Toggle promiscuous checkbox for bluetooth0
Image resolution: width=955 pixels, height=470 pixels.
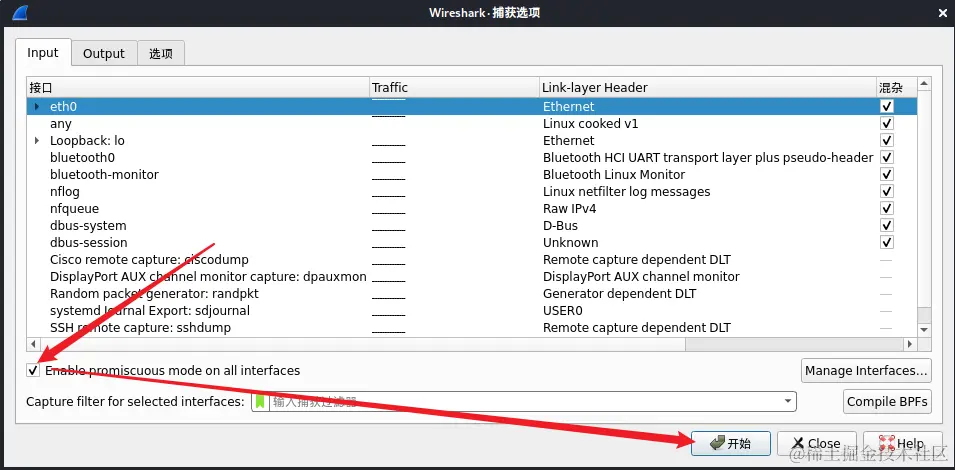pyautogui.click(x=887, y=157)
